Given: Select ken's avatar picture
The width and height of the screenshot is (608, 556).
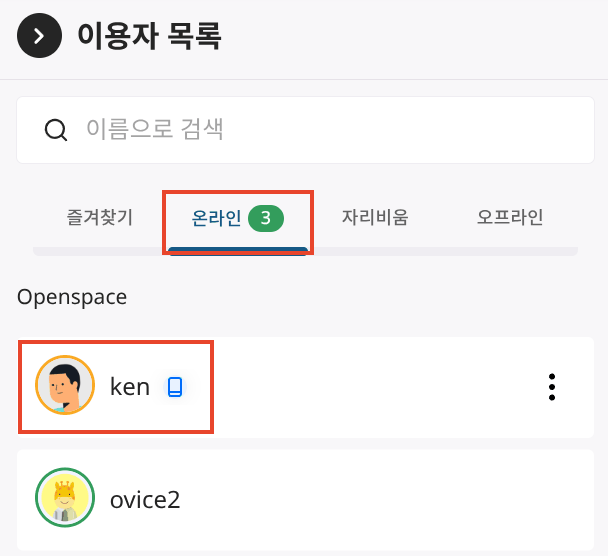Looking at the screenshot, I should 65,385.
